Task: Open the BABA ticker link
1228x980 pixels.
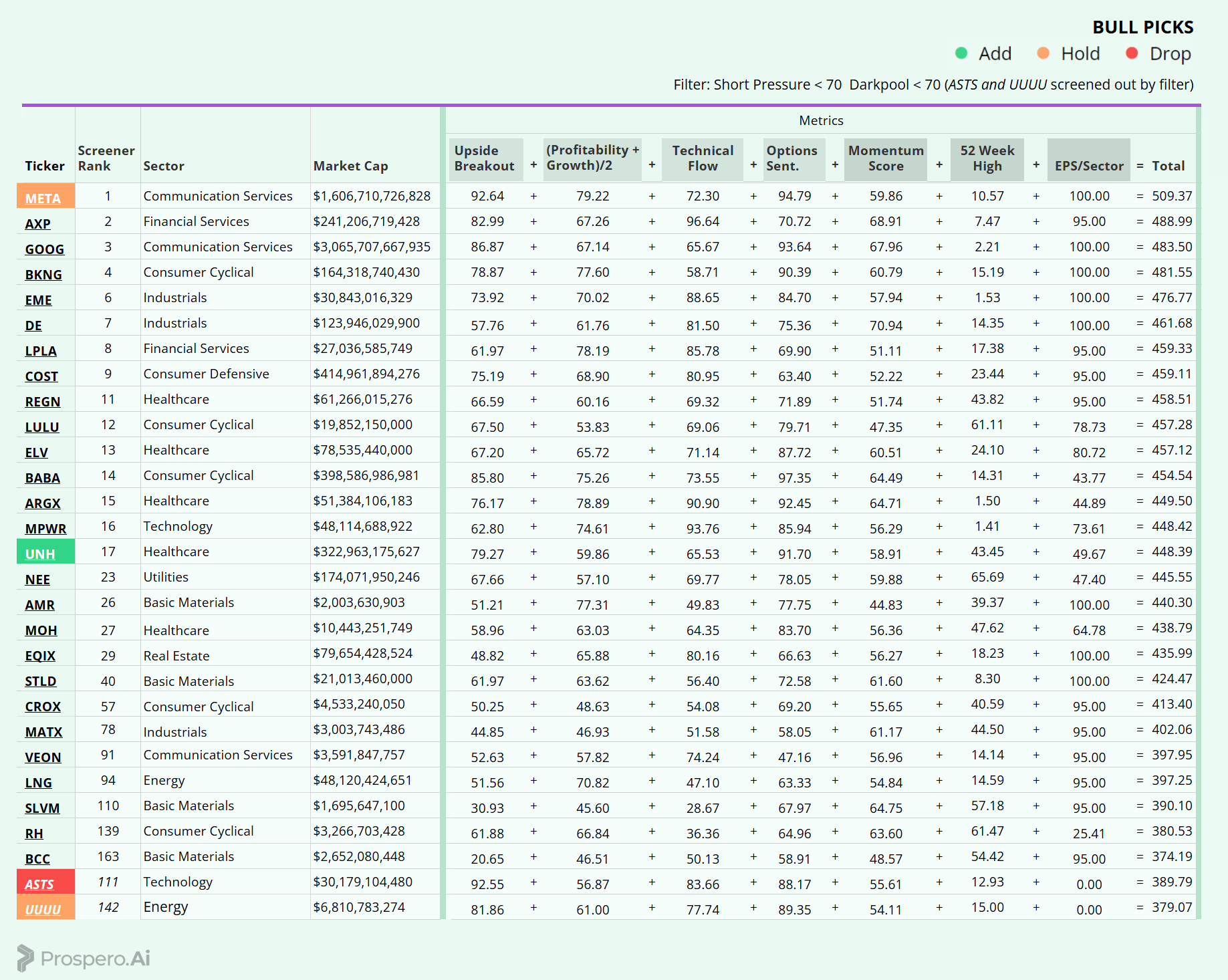Action: [x=43, y=478]
